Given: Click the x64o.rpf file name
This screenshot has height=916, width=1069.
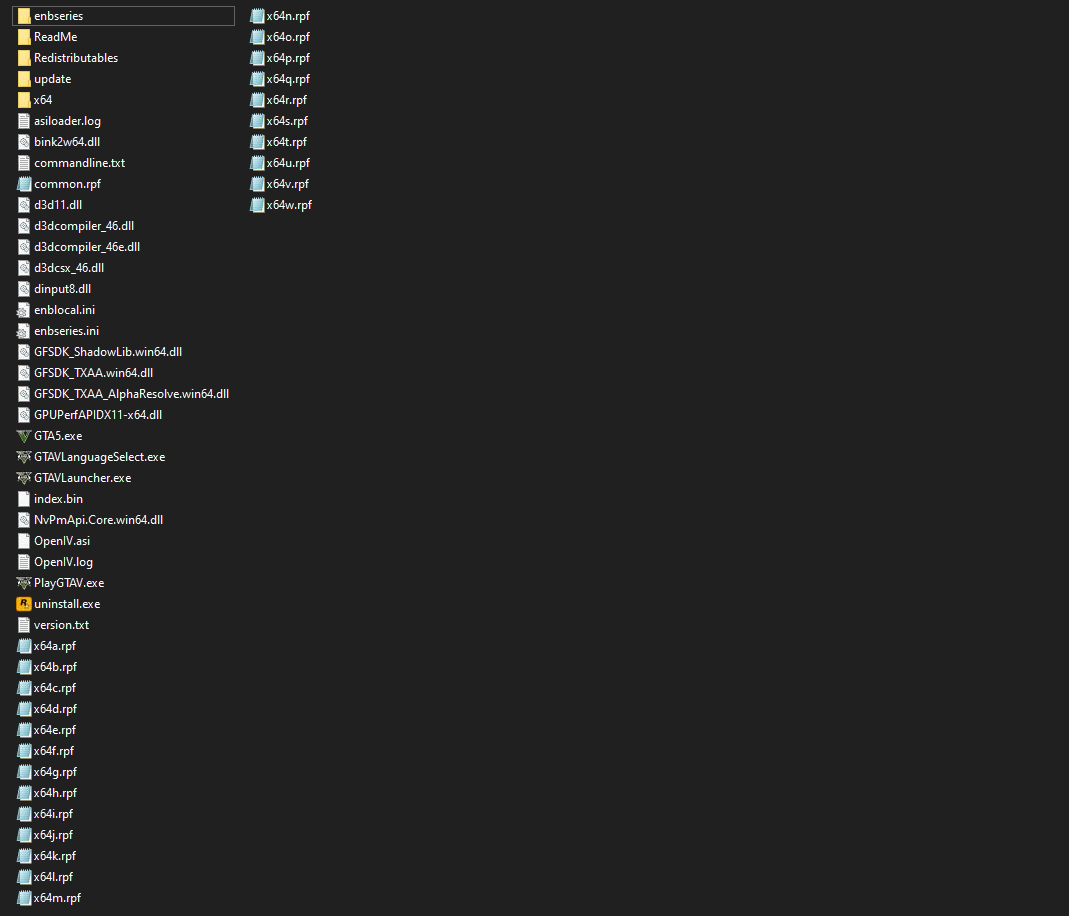Looking at the screenshot, I should click(288, 37).
